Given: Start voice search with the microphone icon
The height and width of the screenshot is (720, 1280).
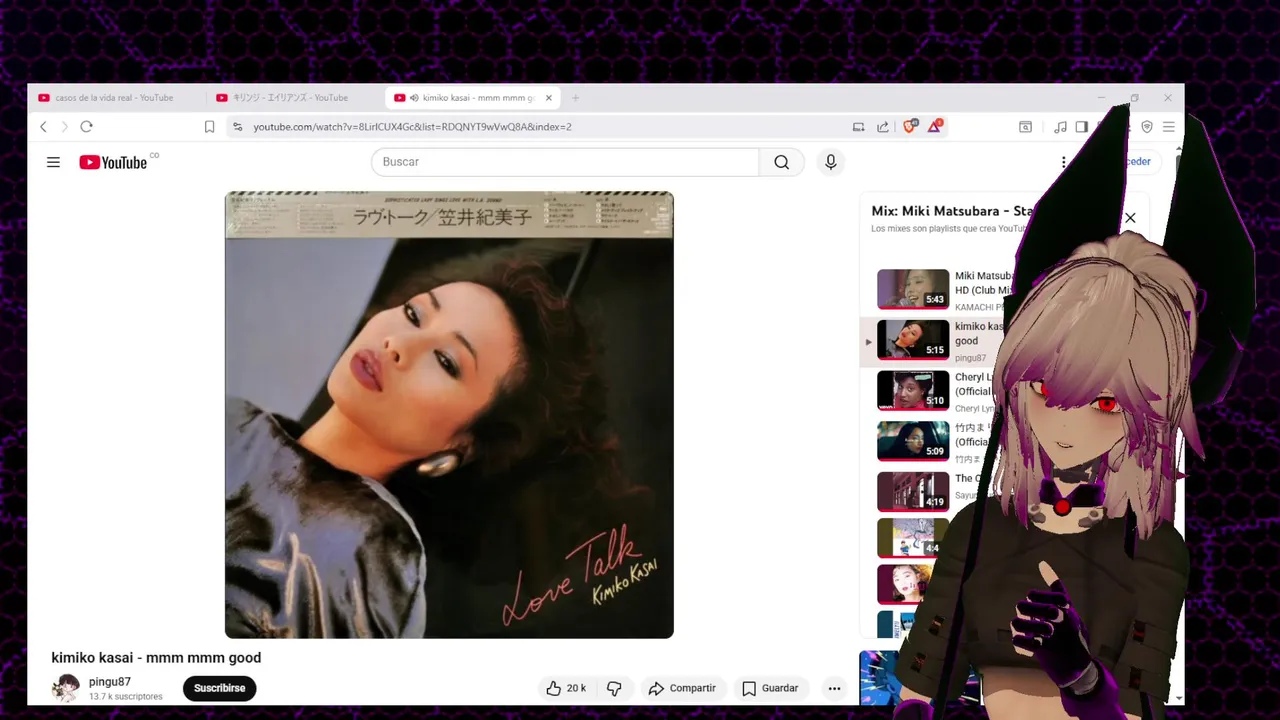Looking at the screenshot, I should [830, 162].
